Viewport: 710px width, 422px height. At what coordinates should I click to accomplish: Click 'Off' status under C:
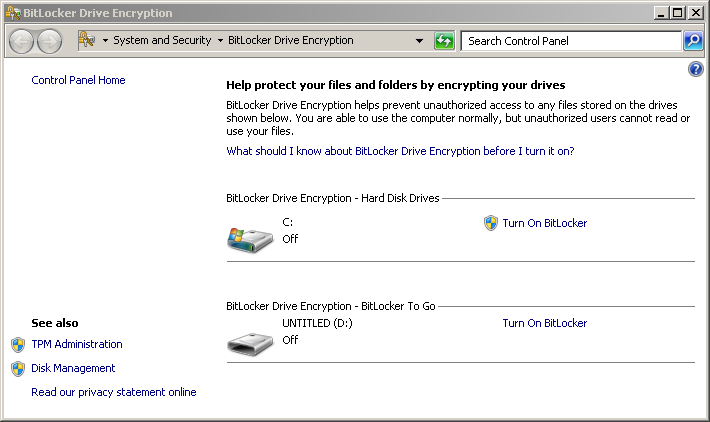[x=290, y=239]
